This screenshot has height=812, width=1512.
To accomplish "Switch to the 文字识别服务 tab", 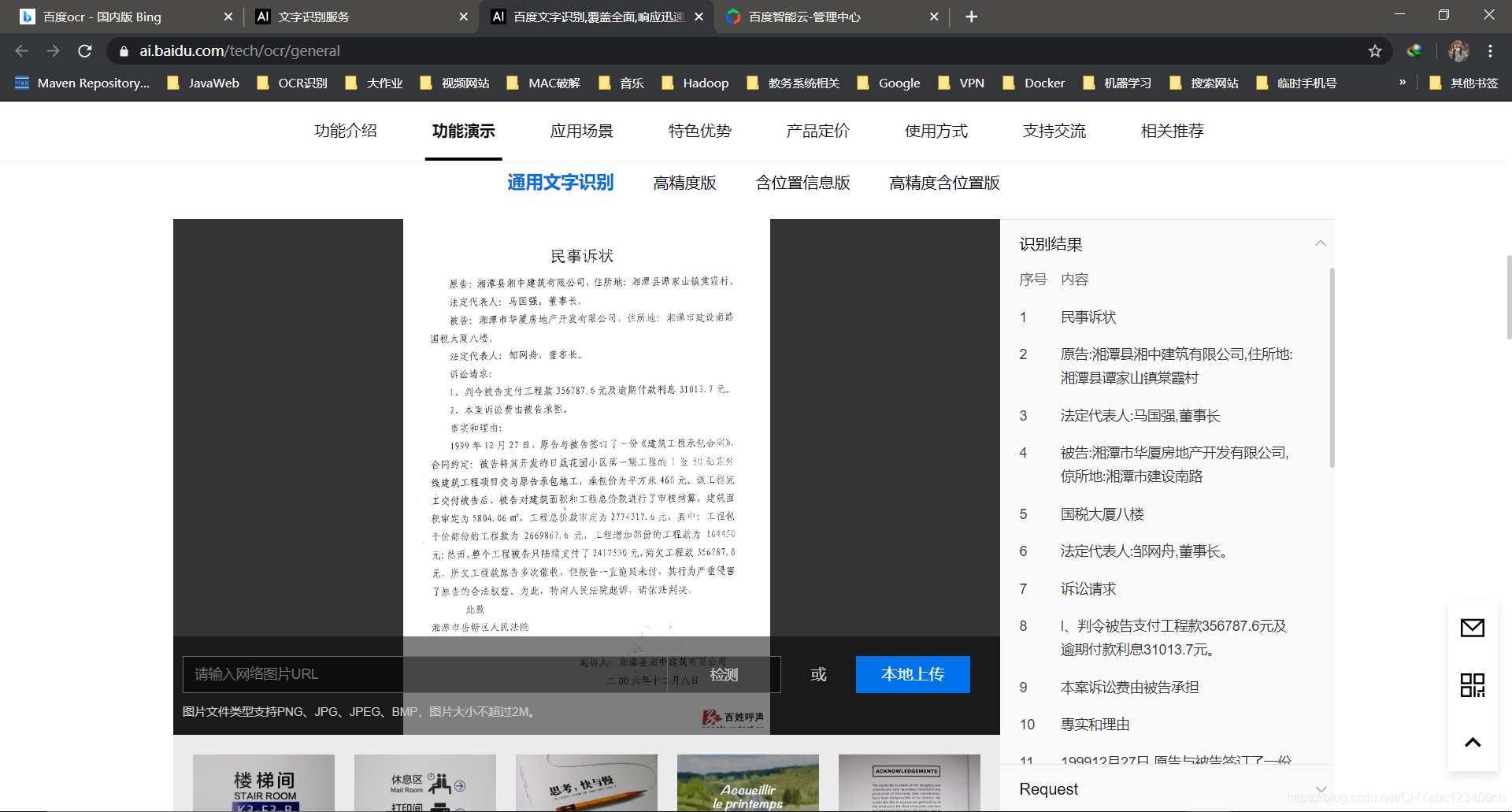I will pyautogui.click(x=362, y=17).
